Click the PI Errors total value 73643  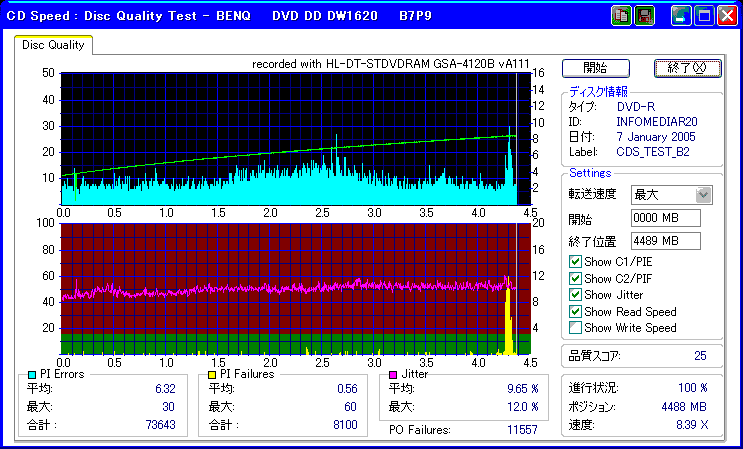pyautogui.click(x=161, y=424)
